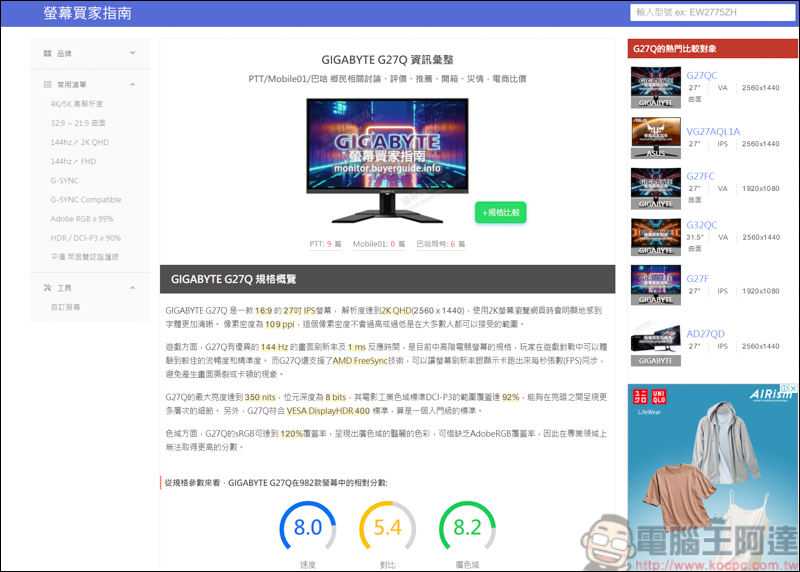Collapse the 常用清單 section chevron
The image size is (800, 572).
pos(132,85)
